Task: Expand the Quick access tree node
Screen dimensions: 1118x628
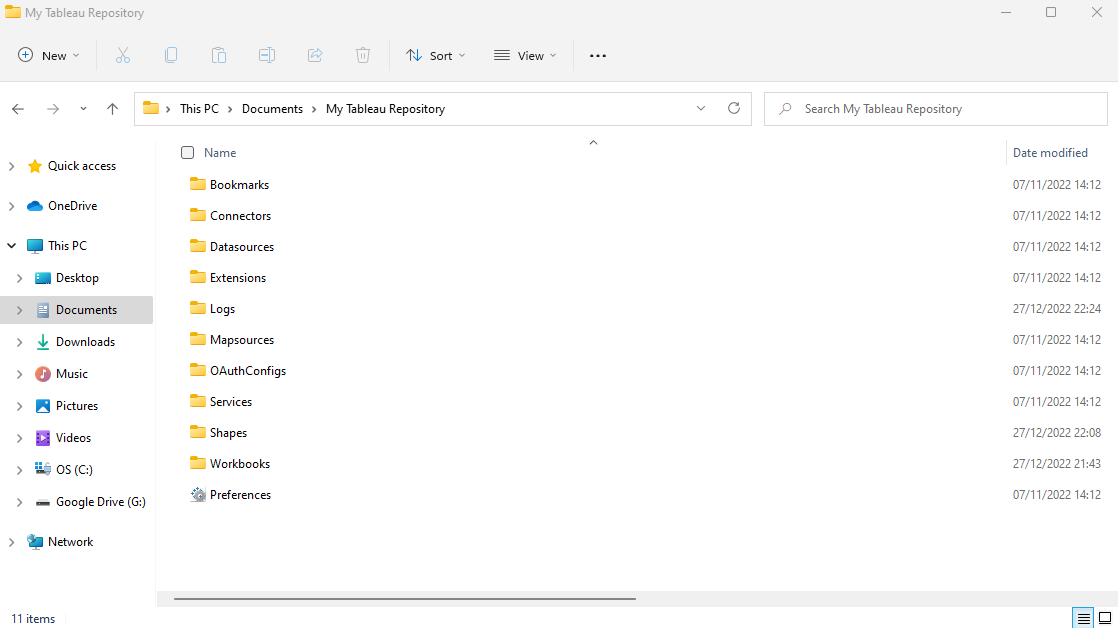Action: click(x=11, y=166)
